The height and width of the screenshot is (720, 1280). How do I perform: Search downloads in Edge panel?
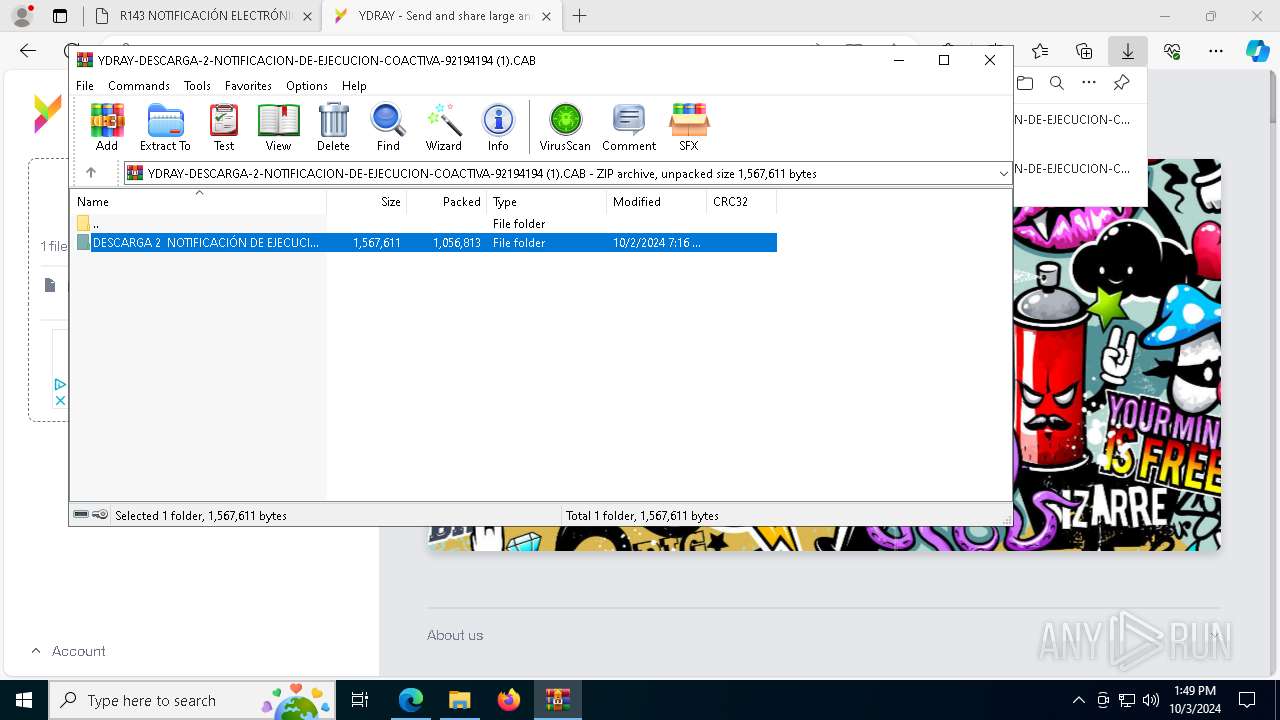click(x=1056, y=83)
